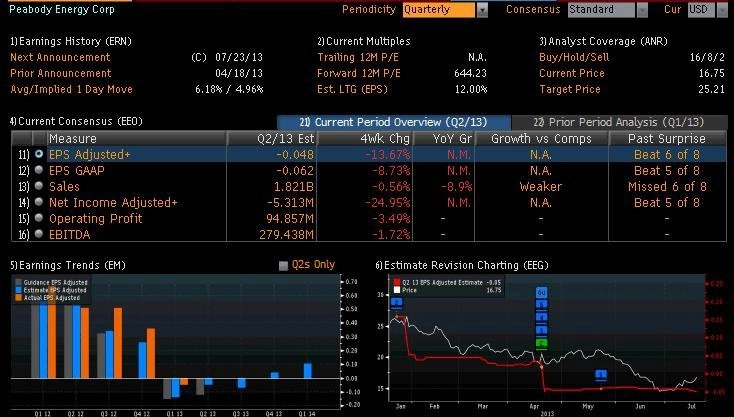The height and width of the screenshot is (417, 734).
Task: Select the Sales radio button
Action: click(x=39, y=186)
